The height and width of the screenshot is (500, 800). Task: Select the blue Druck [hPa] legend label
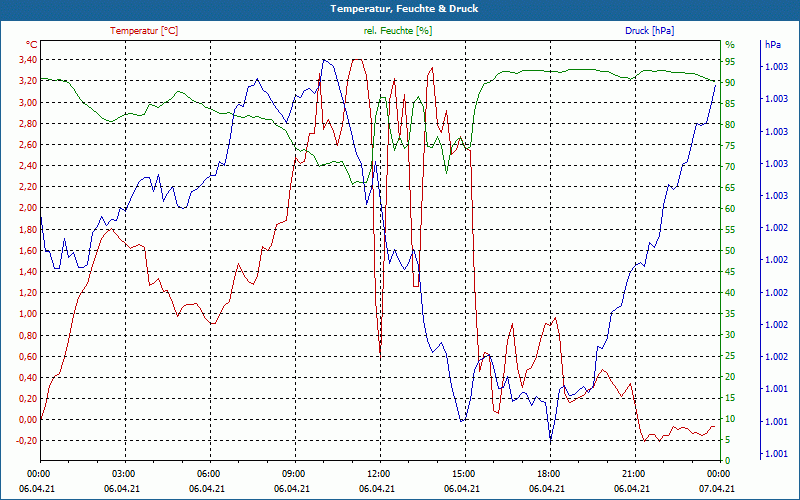click(x=649, y=31)
